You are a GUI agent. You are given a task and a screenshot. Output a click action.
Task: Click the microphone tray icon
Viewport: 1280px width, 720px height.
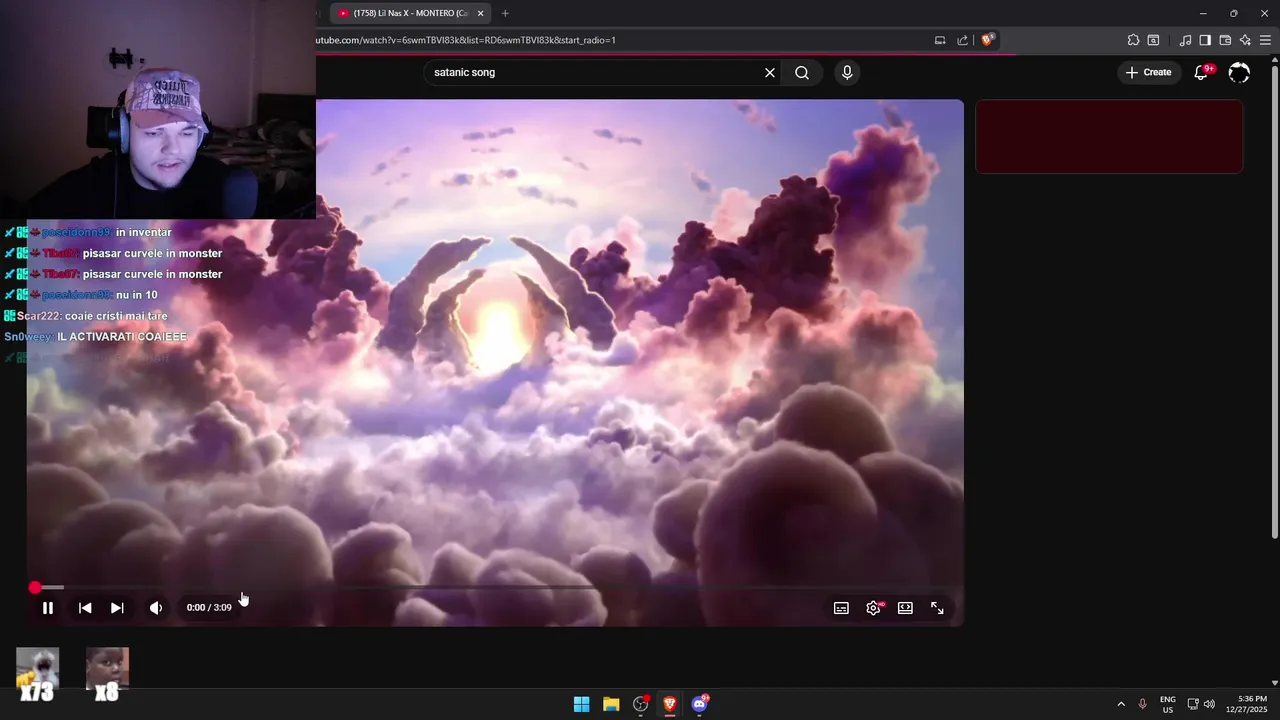click(x=1142, y=704)
